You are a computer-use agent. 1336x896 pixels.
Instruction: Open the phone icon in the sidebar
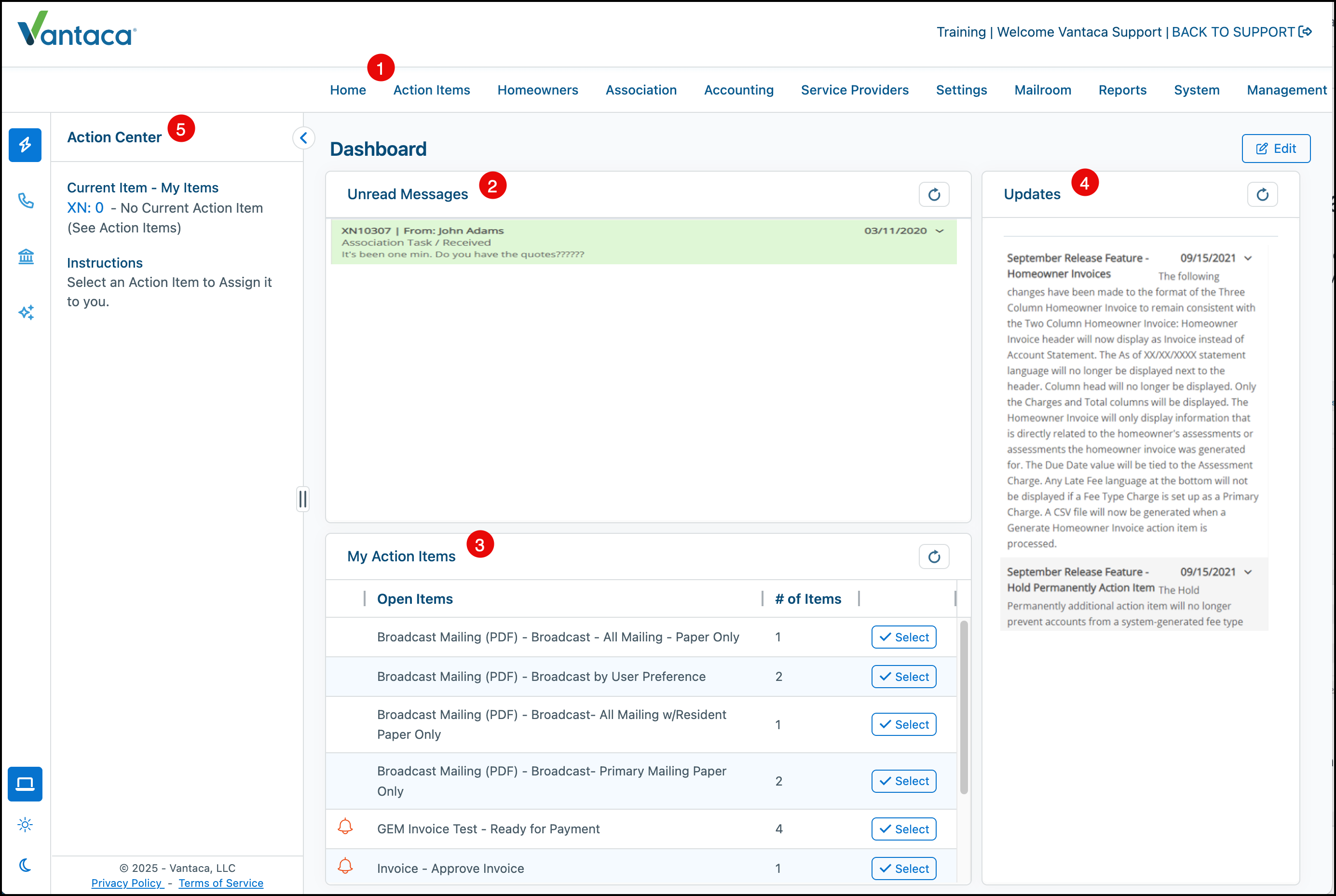point(26,201)
